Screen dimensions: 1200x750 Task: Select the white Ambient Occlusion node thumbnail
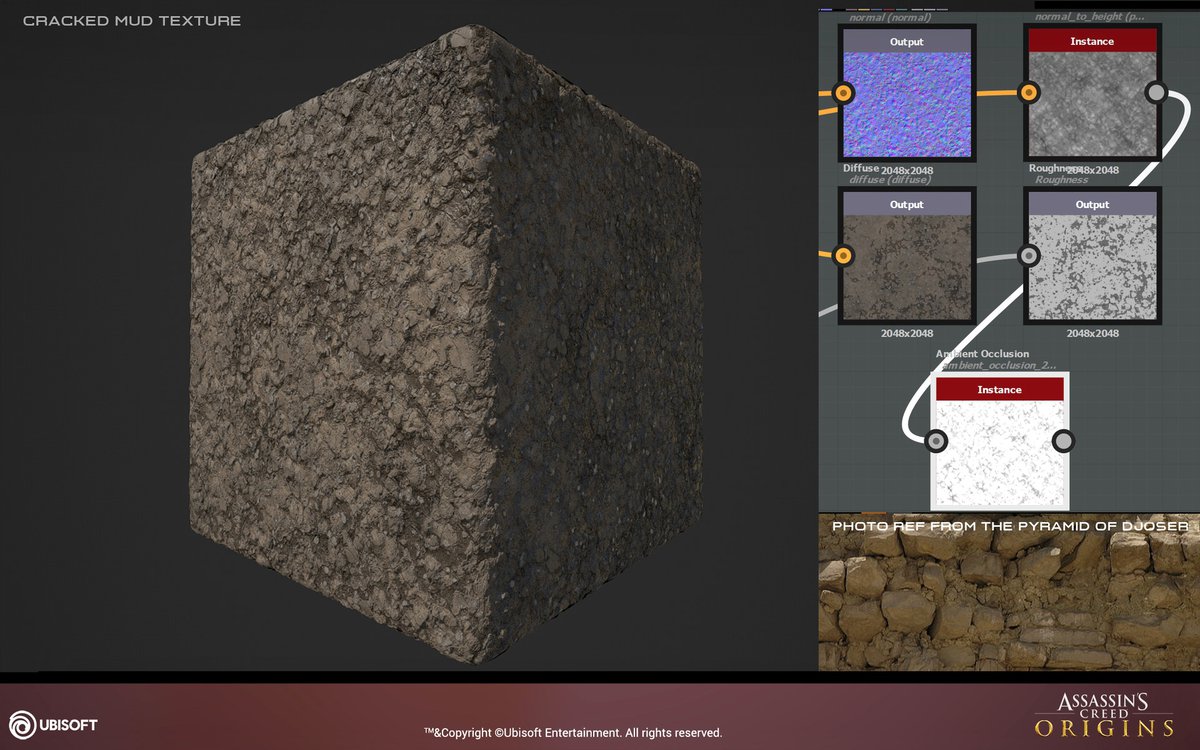click(x=1000, y=455)
